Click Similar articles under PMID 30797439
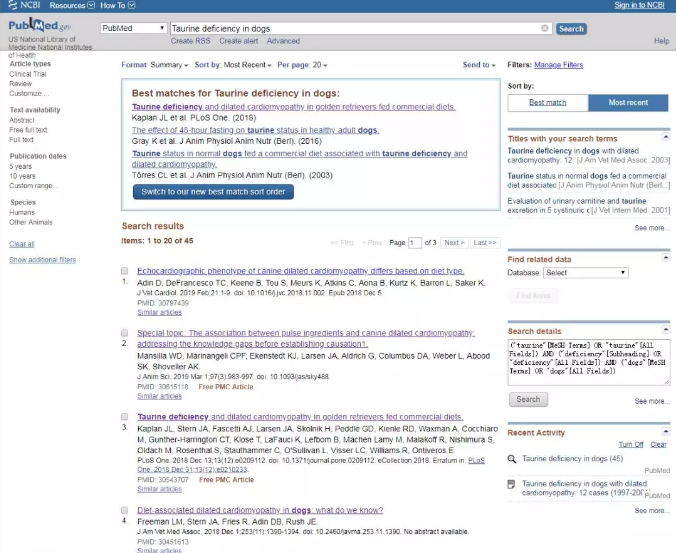677x553 pixels. 159,313
